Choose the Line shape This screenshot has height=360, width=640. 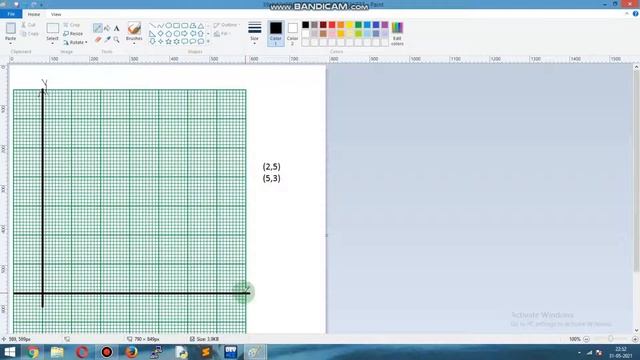(152, 26)
